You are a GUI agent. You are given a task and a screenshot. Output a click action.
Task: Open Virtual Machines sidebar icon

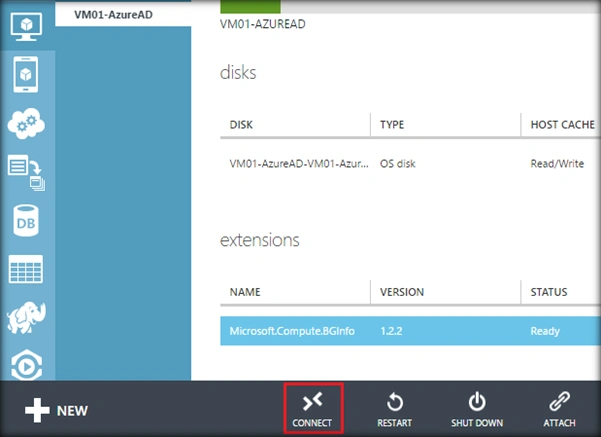(26, 26)
